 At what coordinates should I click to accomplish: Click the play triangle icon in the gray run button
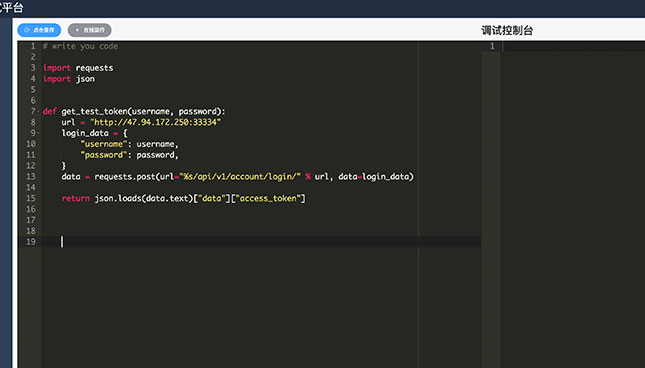click(77, 30)
